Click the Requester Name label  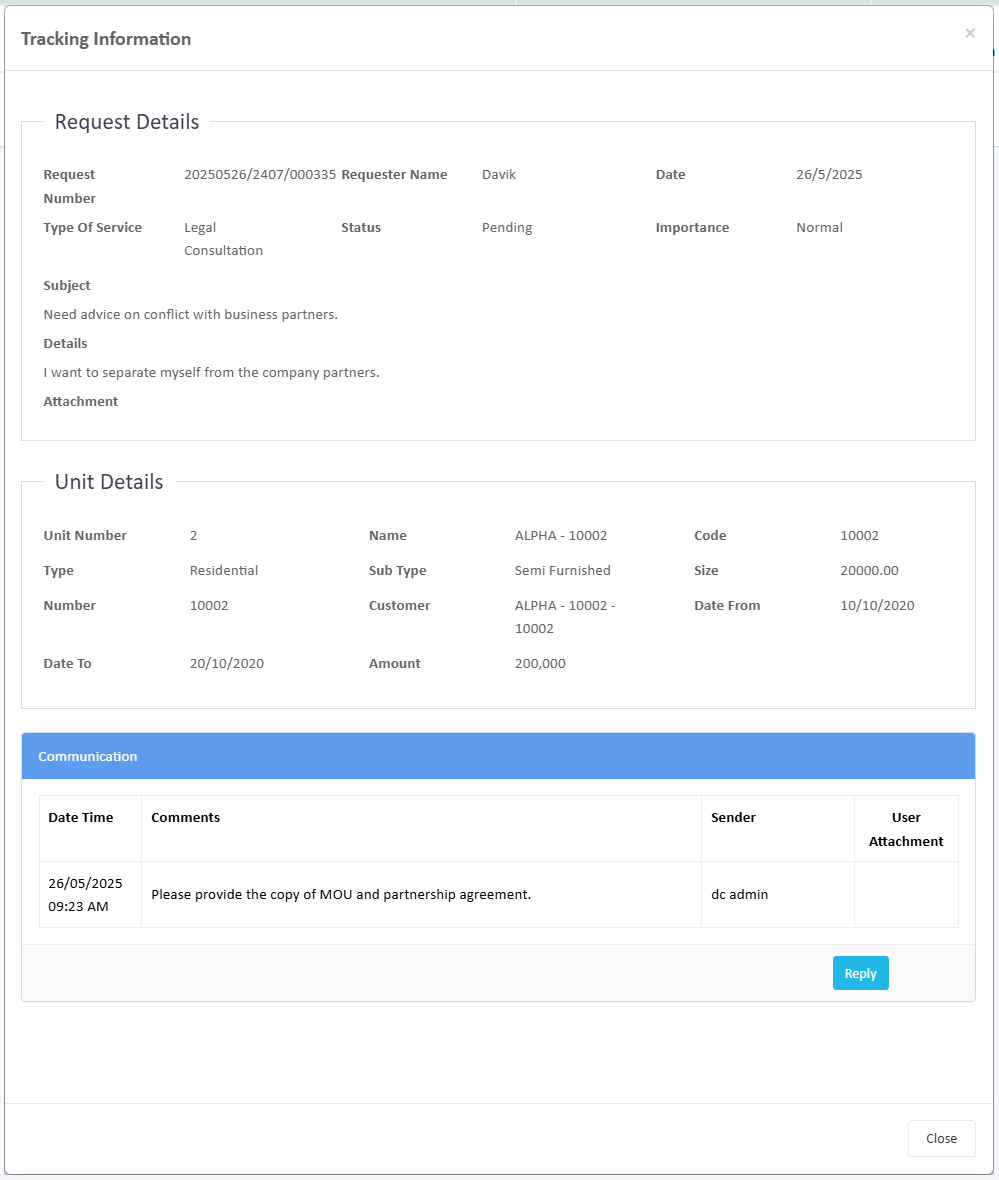coord(394,175)
